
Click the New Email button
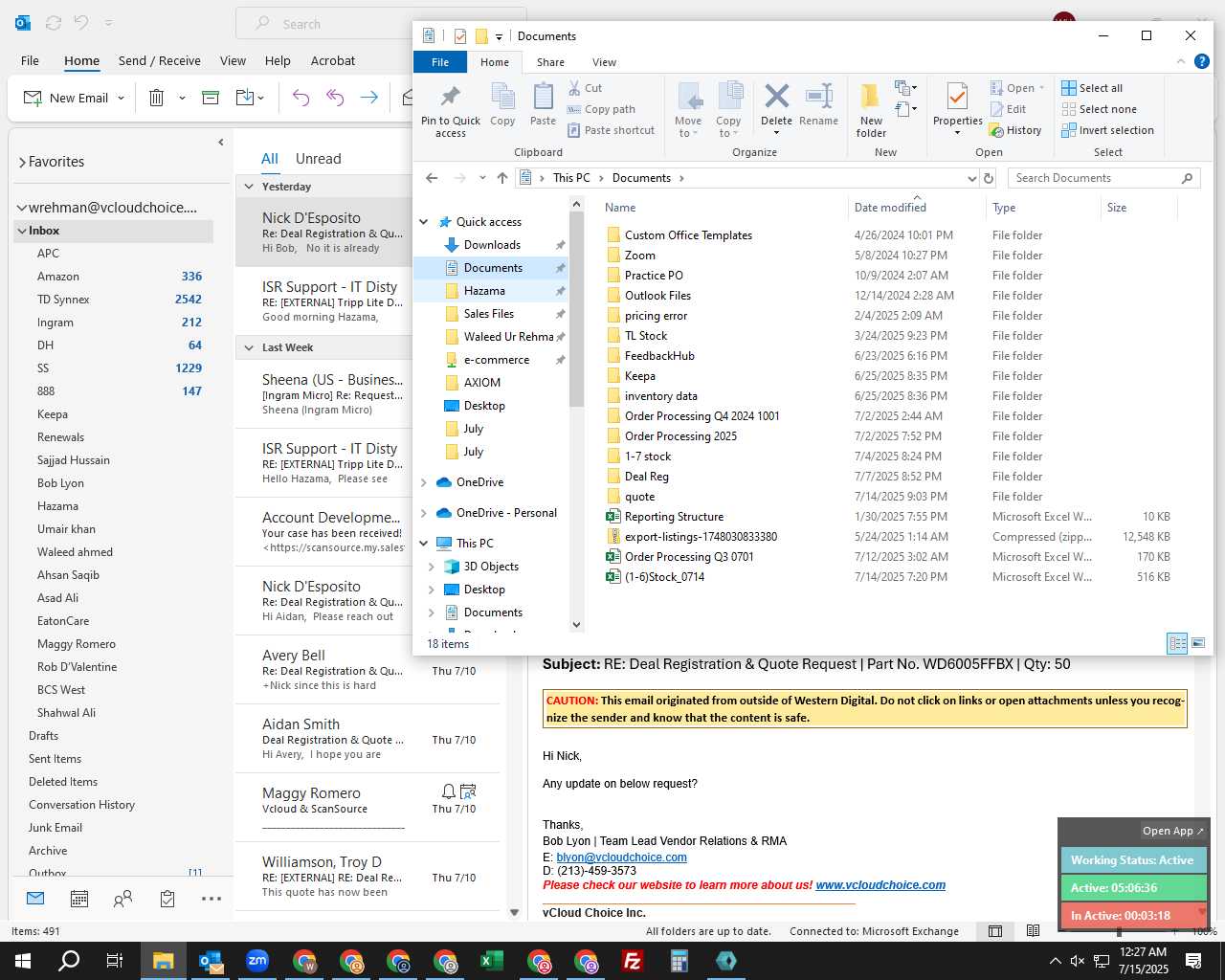pyautogui.click(x=66, y=98)
